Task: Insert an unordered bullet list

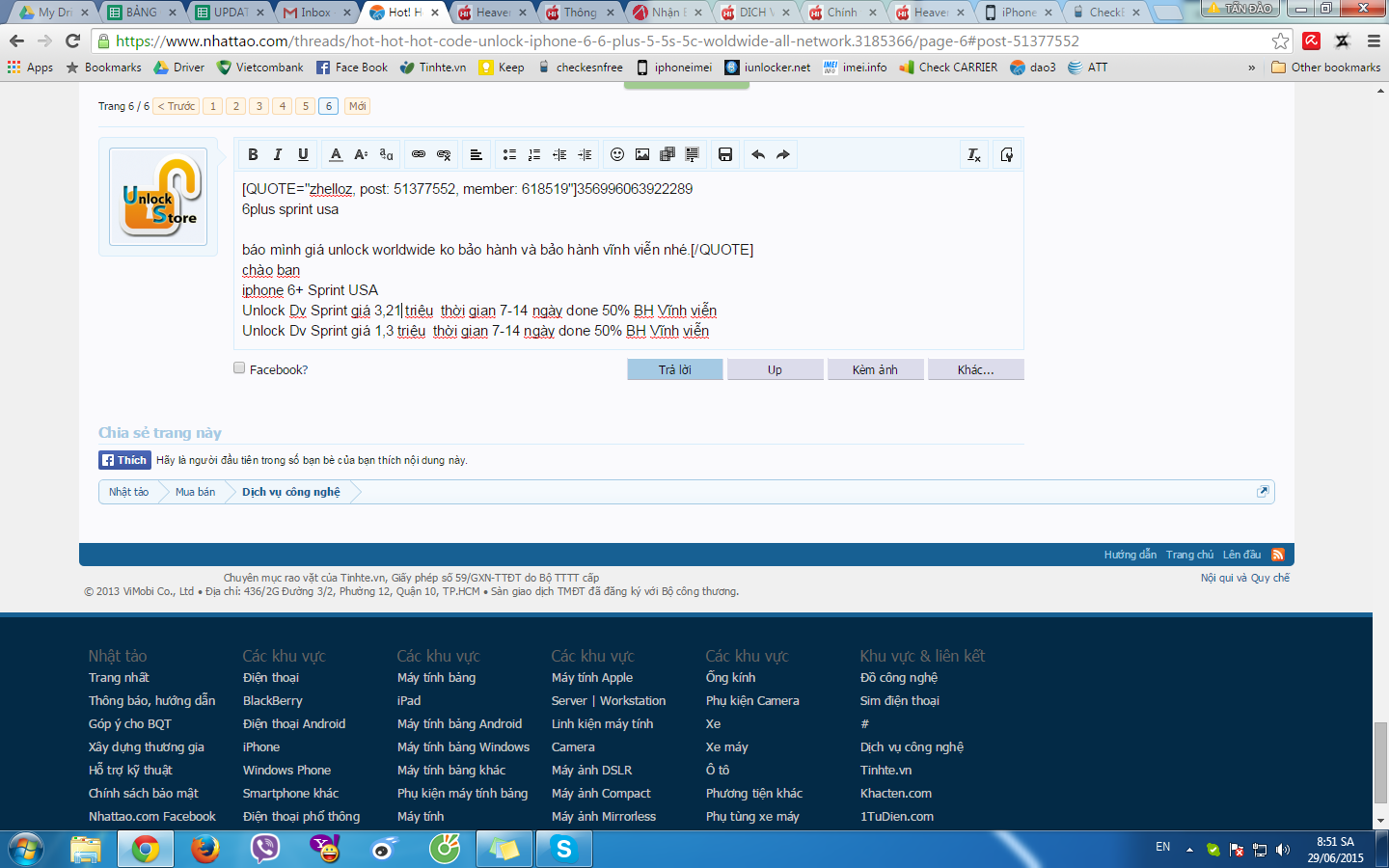Action: point(509,154)
